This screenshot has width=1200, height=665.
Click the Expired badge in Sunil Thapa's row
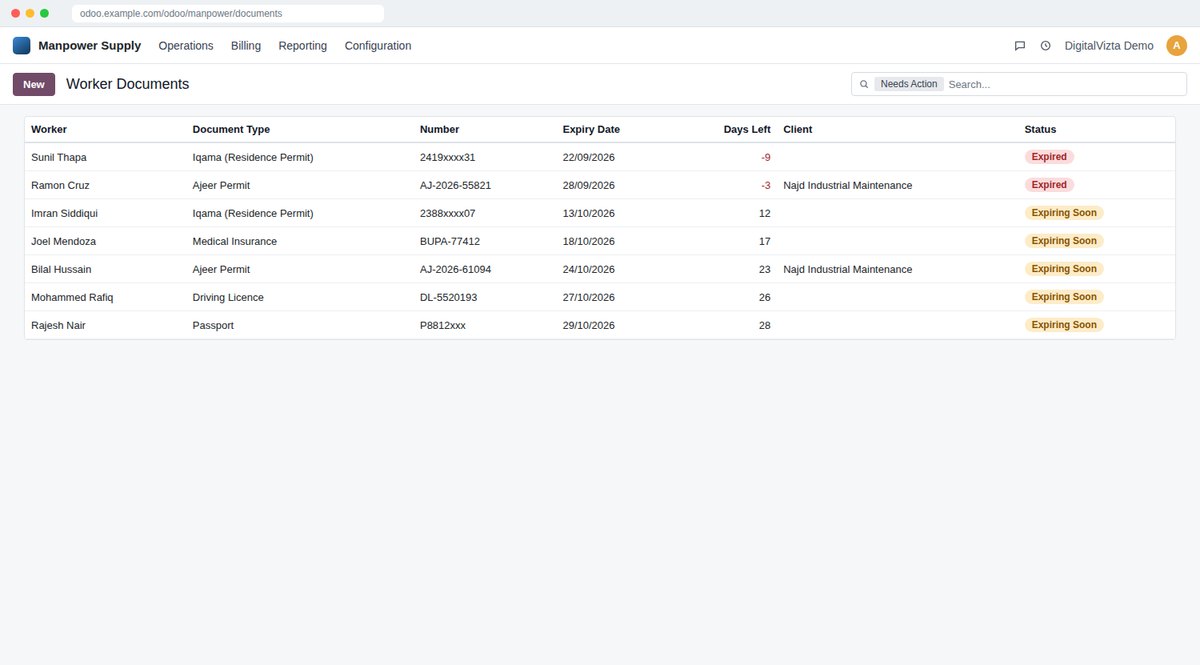tap(1049, 157)
